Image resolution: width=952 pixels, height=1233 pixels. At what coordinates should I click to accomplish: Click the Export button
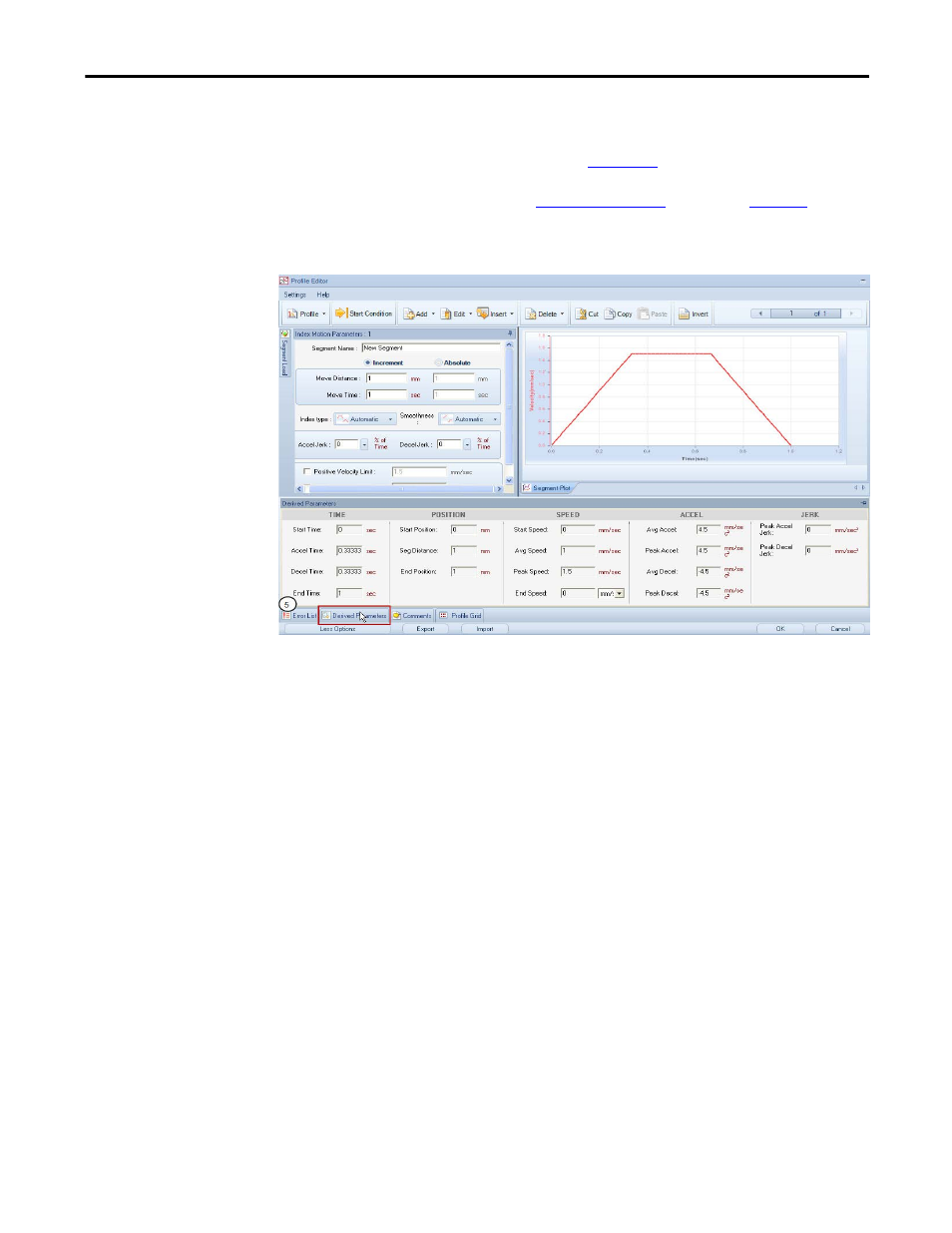pos(425,629)
